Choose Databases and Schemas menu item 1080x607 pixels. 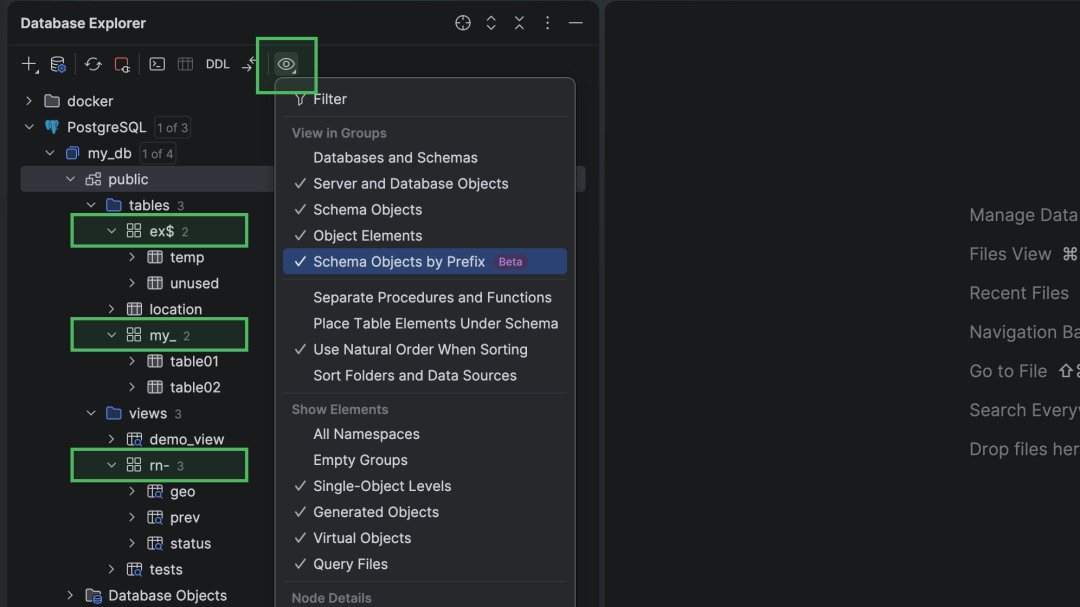[x=425, y=158]
